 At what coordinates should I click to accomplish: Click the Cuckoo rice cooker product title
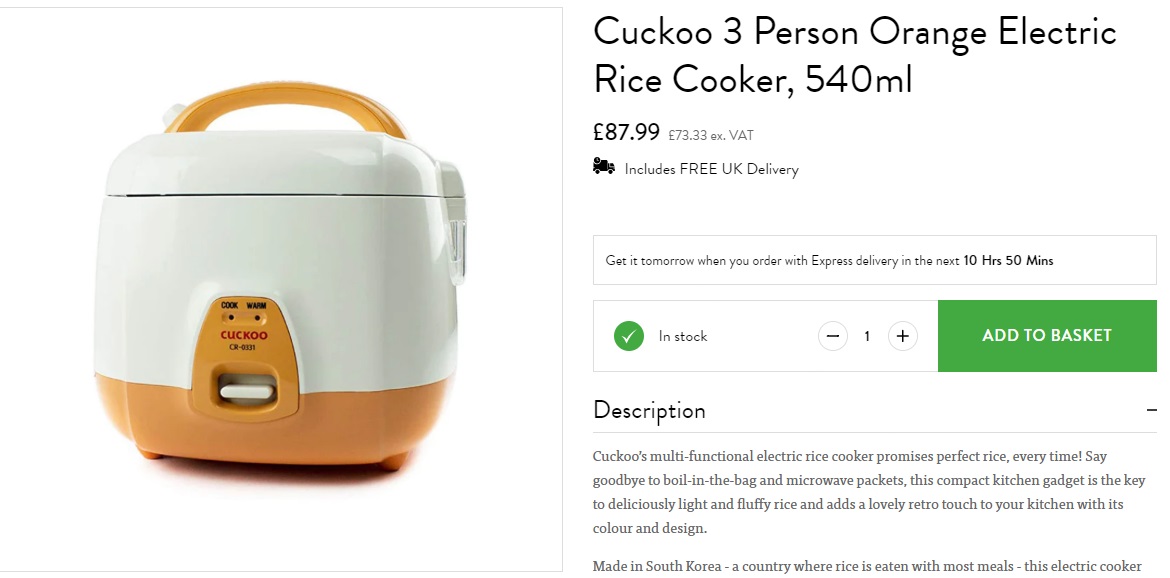(x=854, y=55)
